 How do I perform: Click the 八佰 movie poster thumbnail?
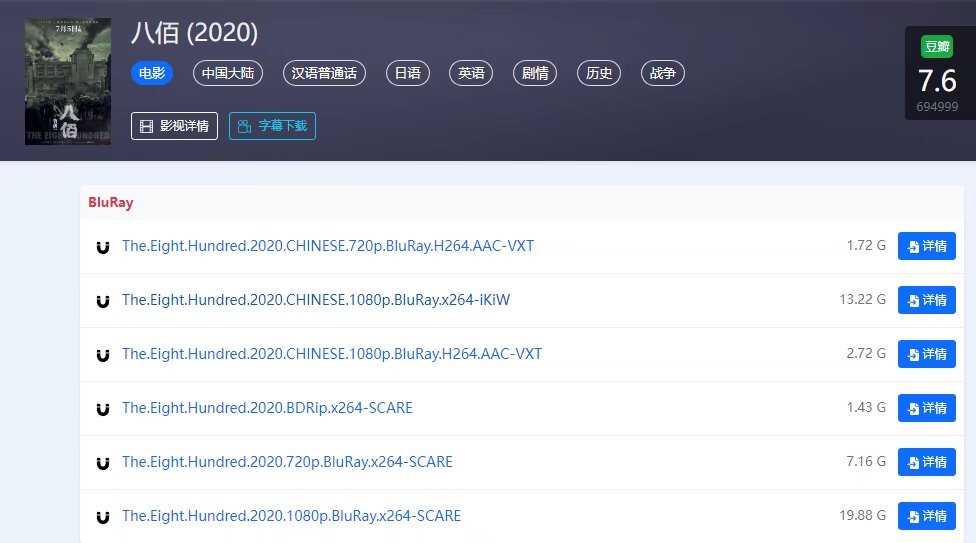68,81
